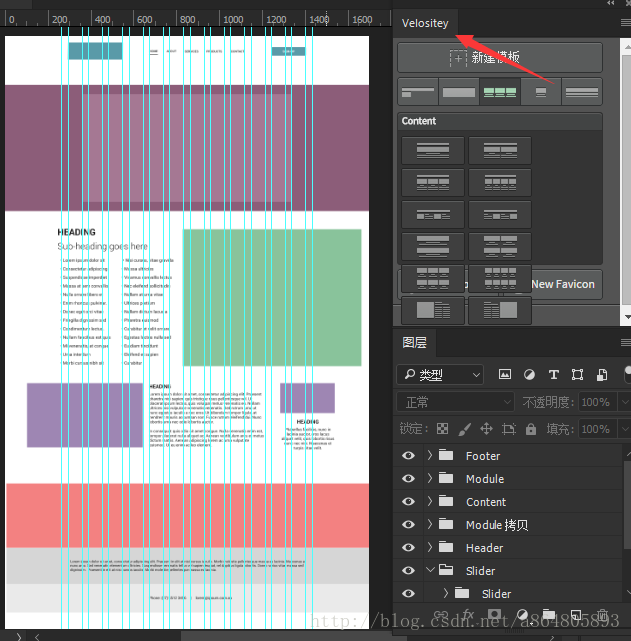Insert the text-left image-right content layout
631x641 pixels.
pyautogui.click(x=500, y=310)
